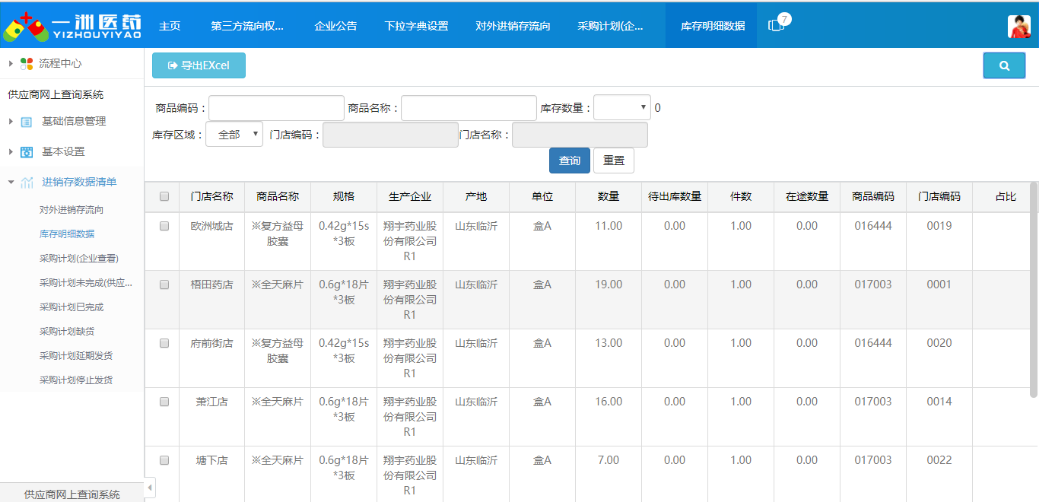Check the row checkbox for 欧洲城店
This screenshot has height=503, width=1039.
164,226
